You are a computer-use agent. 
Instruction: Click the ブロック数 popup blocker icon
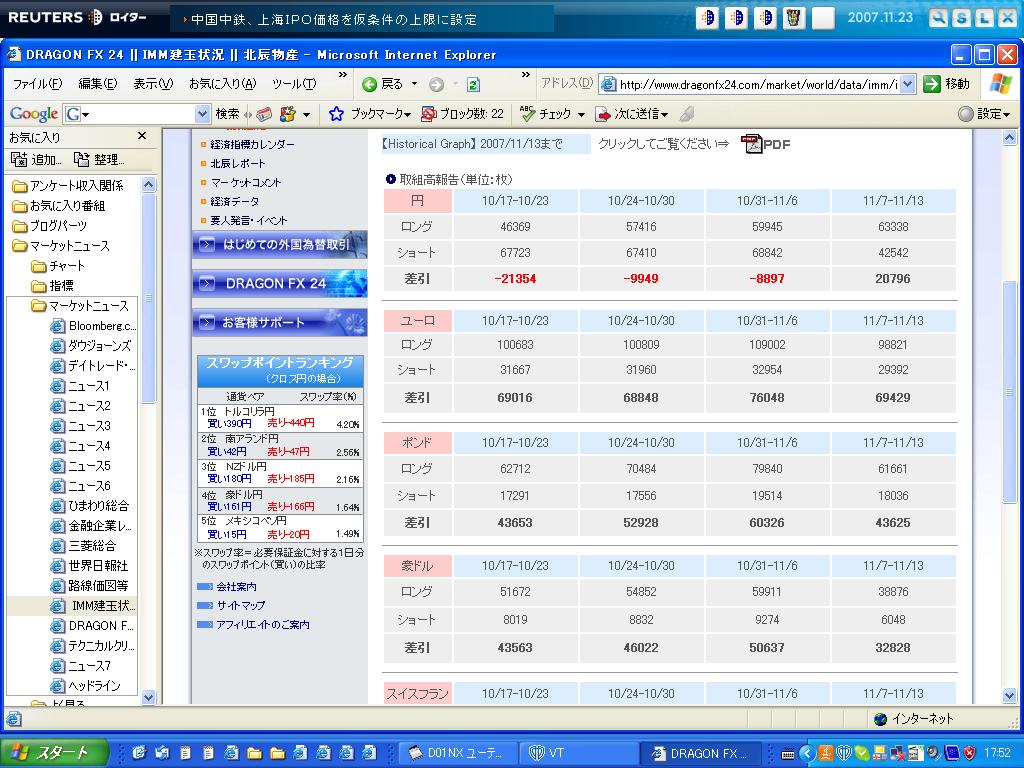point(428,114)
